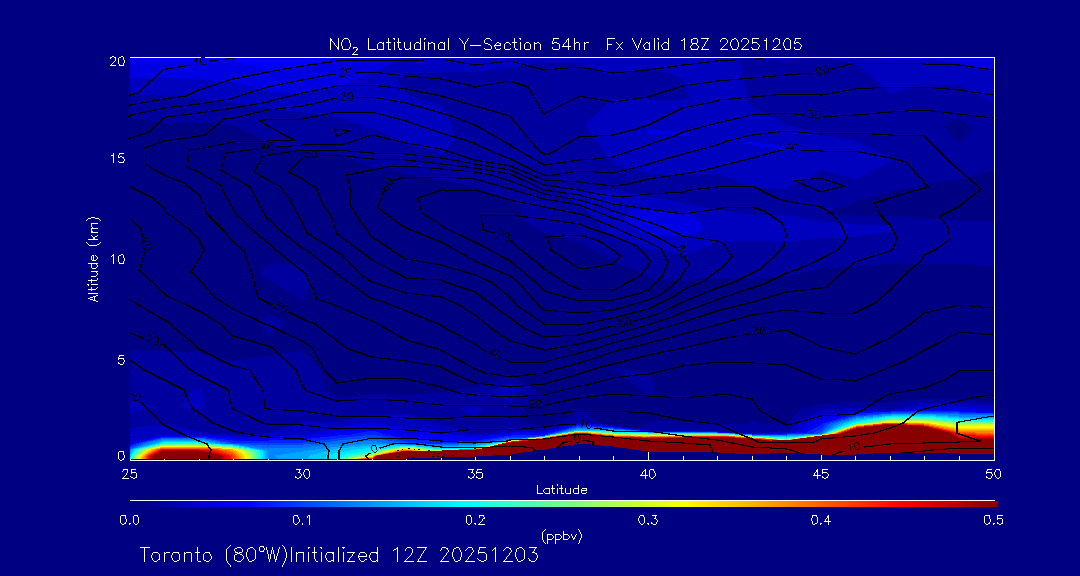1080x576 pixels.
Task: Click the 0.2 color bar label
Action: 475,520
